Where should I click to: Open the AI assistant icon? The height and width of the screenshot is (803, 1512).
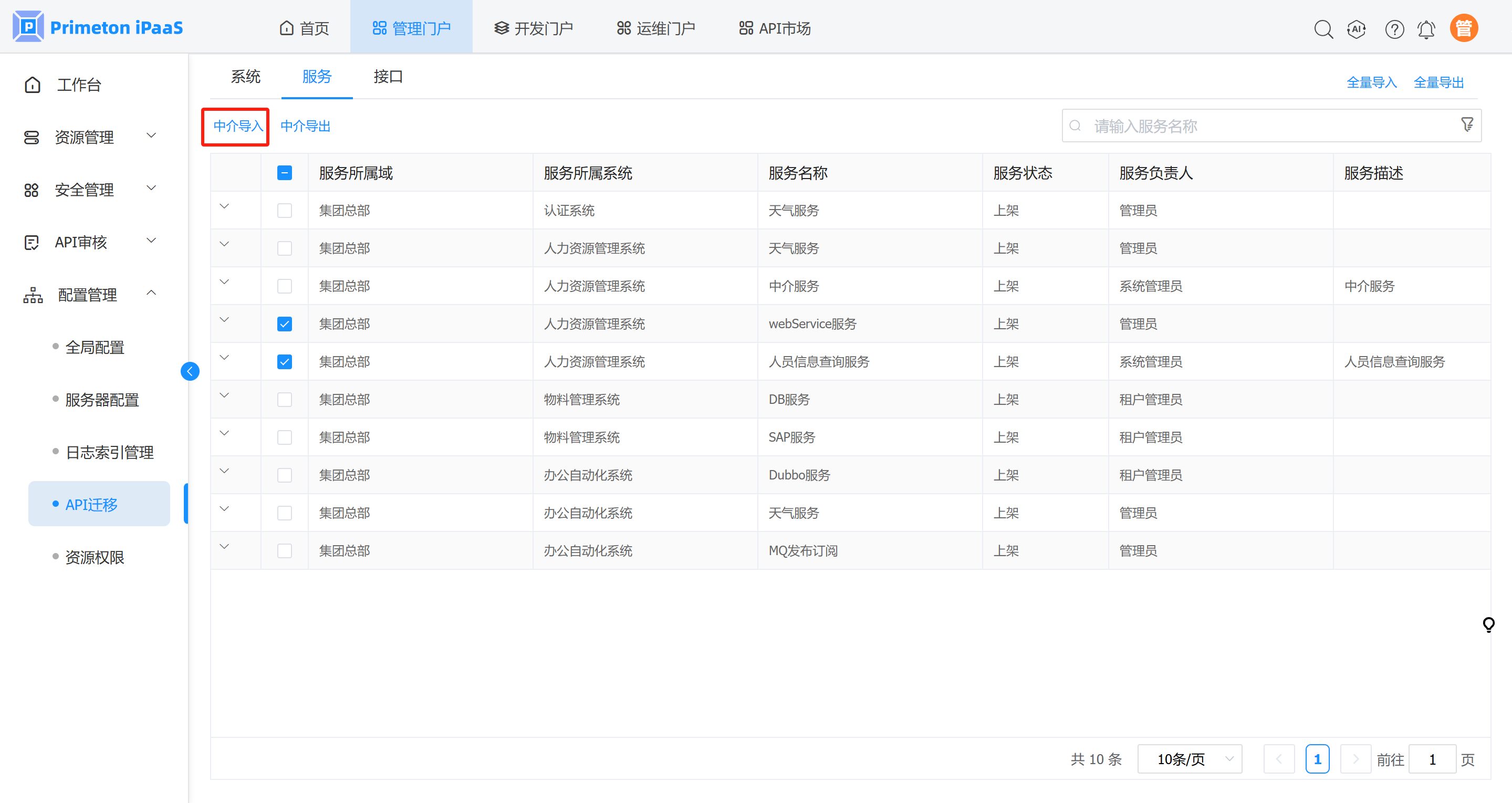pos(1357,29)
